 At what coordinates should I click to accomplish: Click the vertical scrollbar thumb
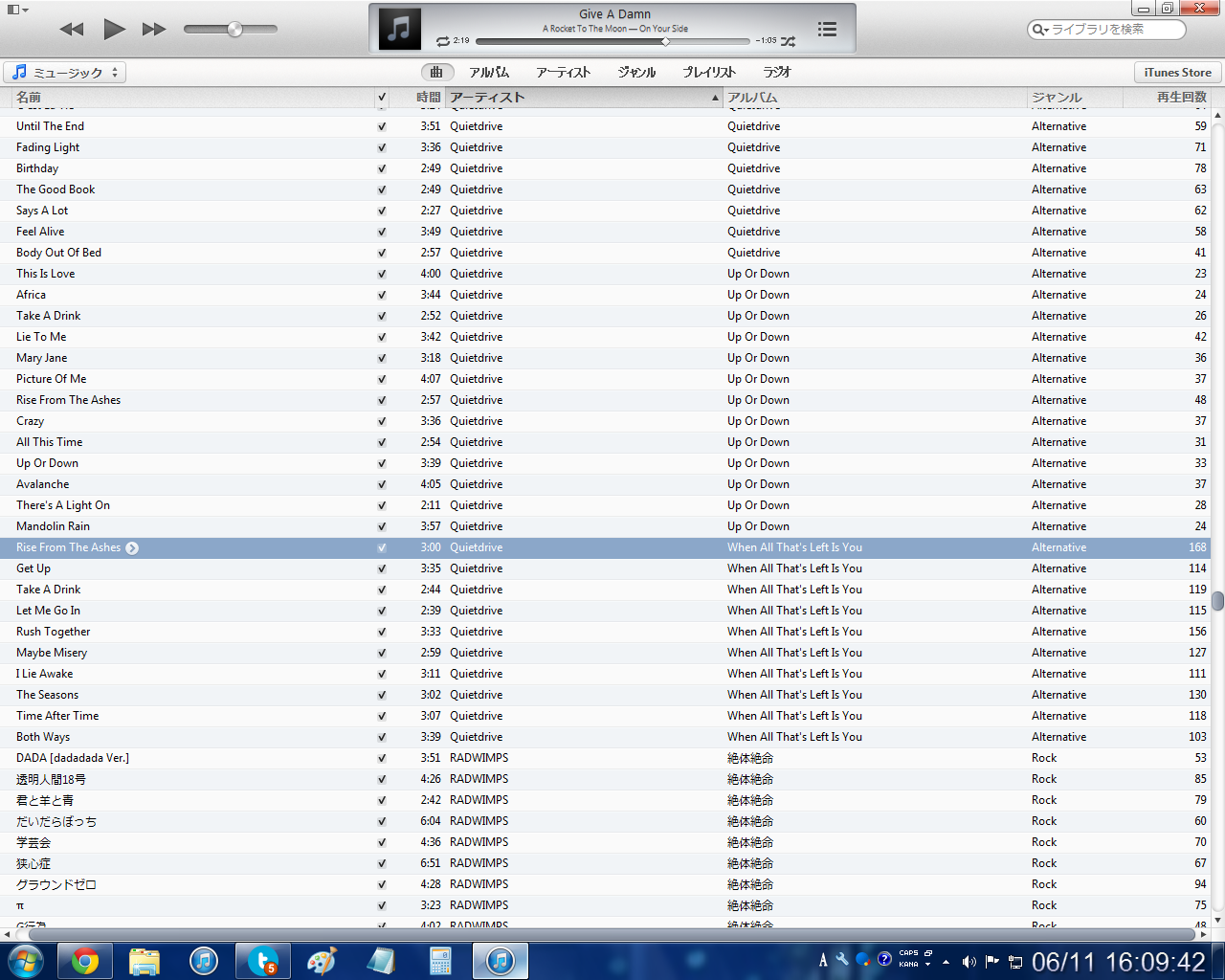[x=1217, y=601]
